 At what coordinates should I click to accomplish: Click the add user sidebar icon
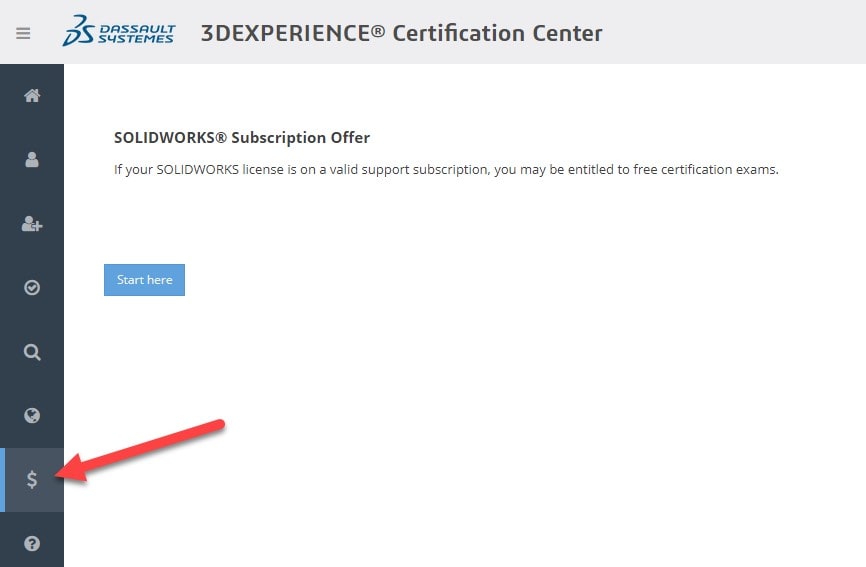(32, 224)
